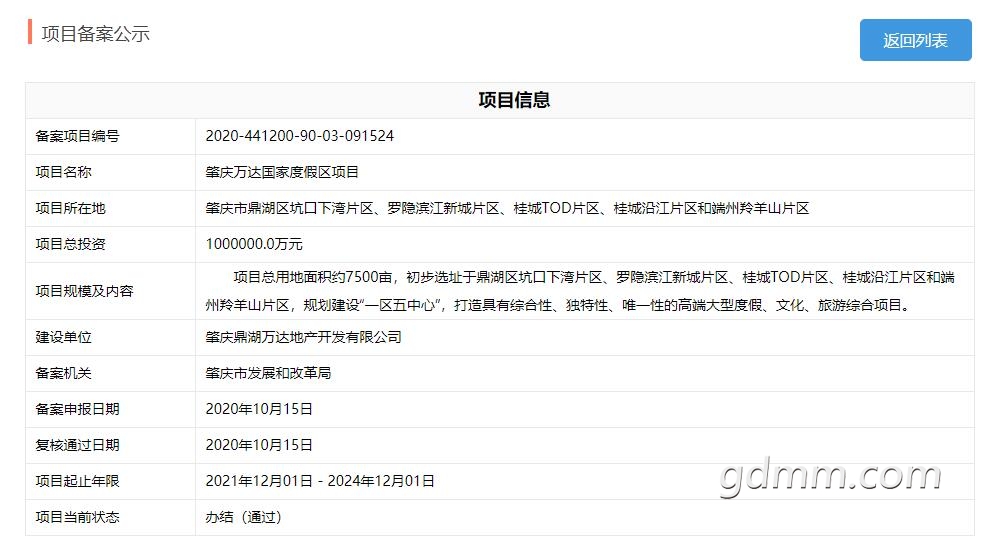Select the 项目起止年限 label cell
Screen dimensions: 989x538
[110, 481]
